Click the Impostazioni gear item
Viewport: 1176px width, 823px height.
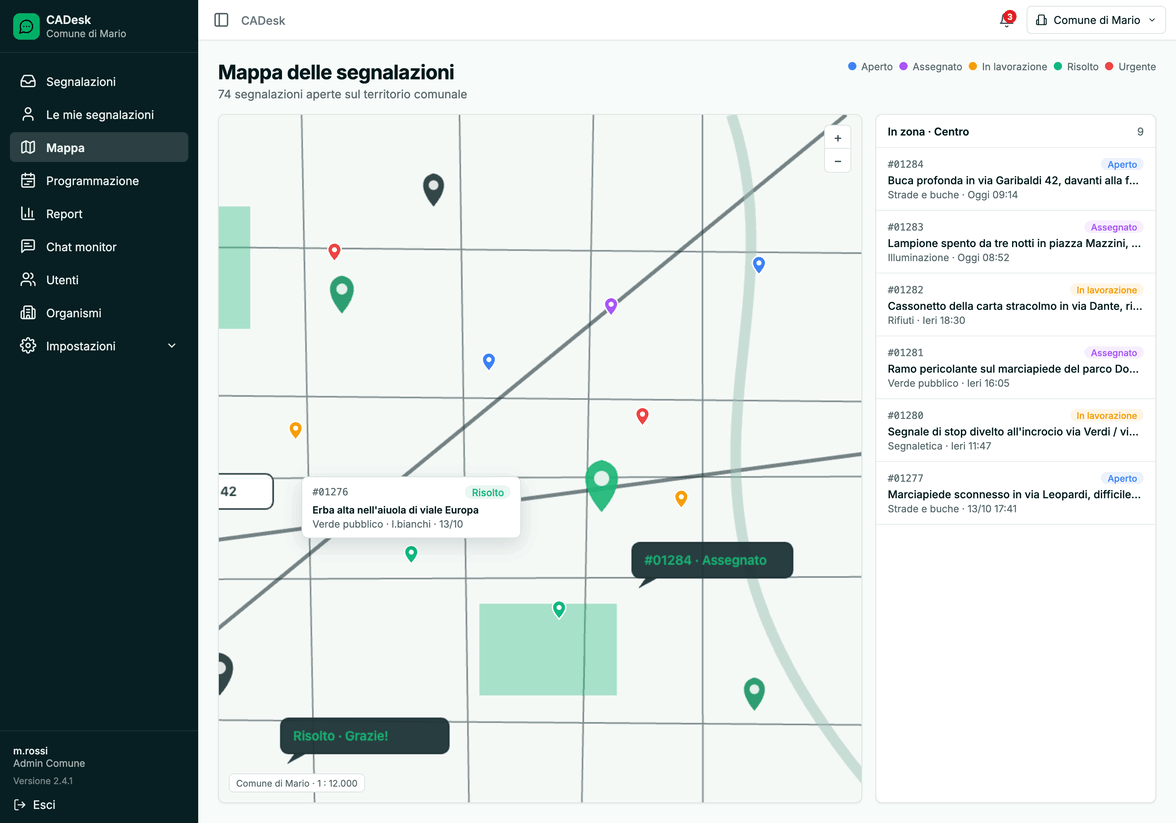99,346
